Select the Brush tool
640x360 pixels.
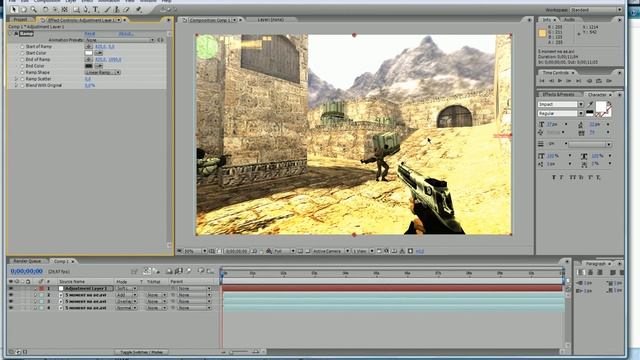107,9
